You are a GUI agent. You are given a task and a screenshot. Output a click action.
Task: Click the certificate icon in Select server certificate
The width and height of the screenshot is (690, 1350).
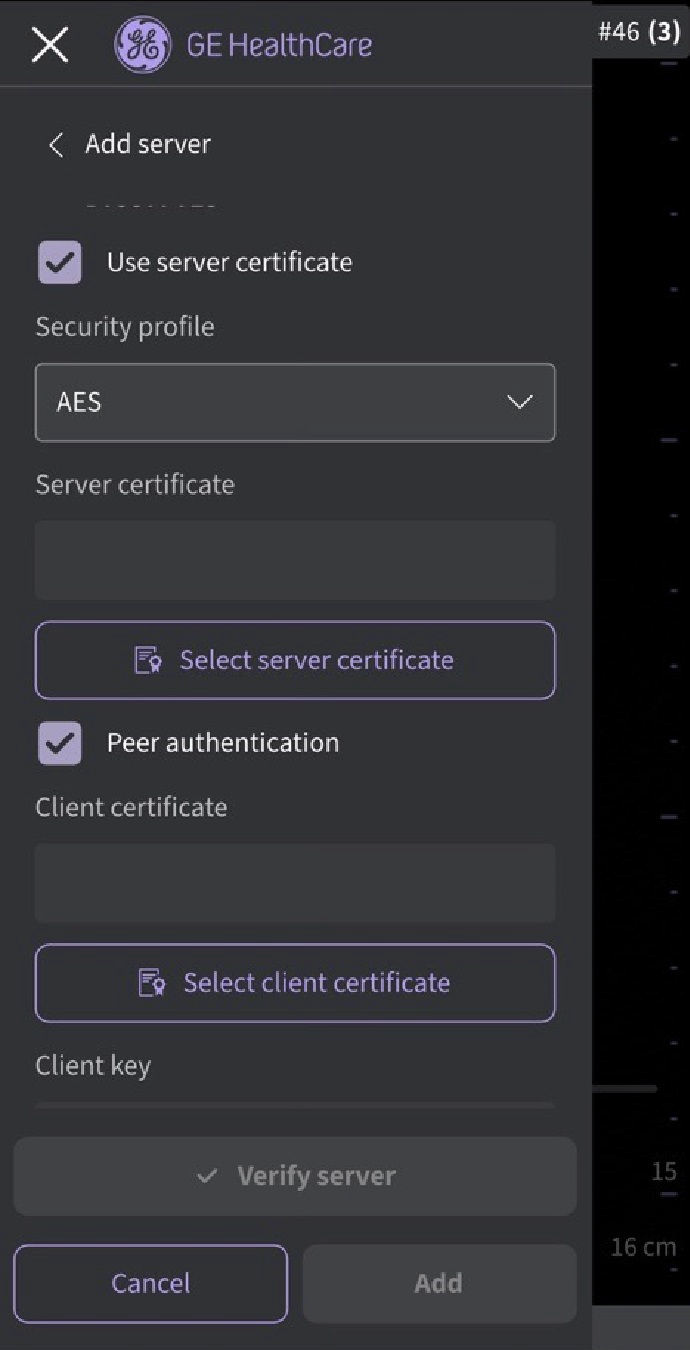tap(148, 660)
